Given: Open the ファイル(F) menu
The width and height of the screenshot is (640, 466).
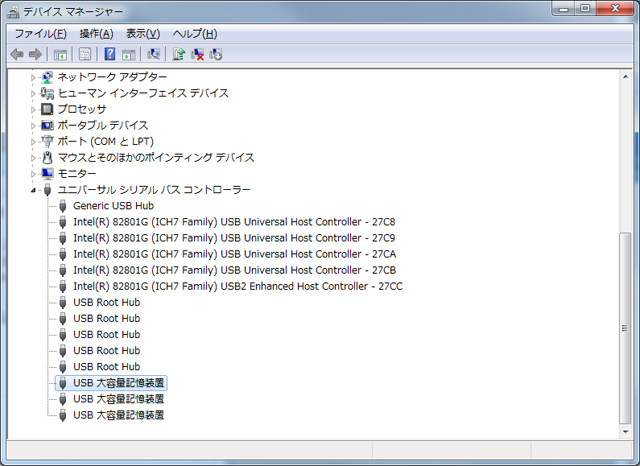Looking at the screenshot, I should [x=40, y=34].
